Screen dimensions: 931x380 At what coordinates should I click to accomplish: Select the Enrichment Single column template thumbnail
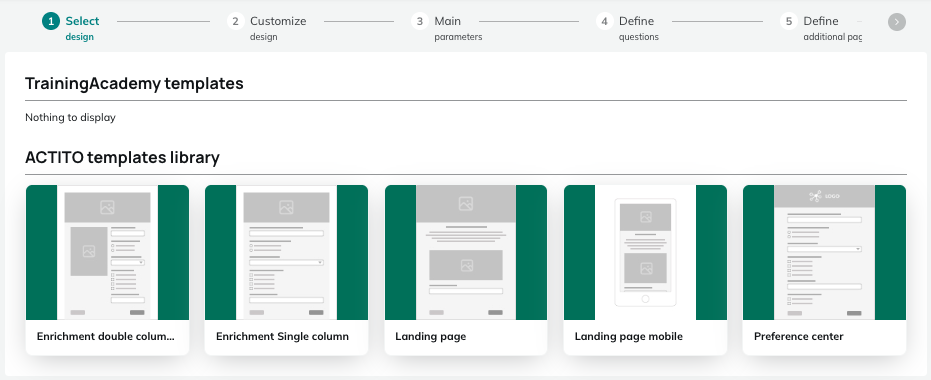coord(286,252)
